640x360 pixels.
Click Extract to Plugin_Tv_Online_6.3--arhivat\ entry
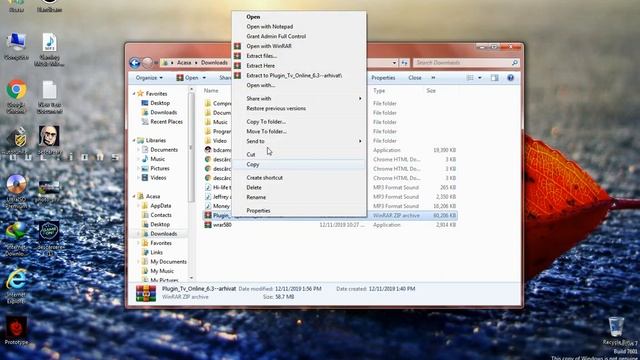tap(299, 76)
